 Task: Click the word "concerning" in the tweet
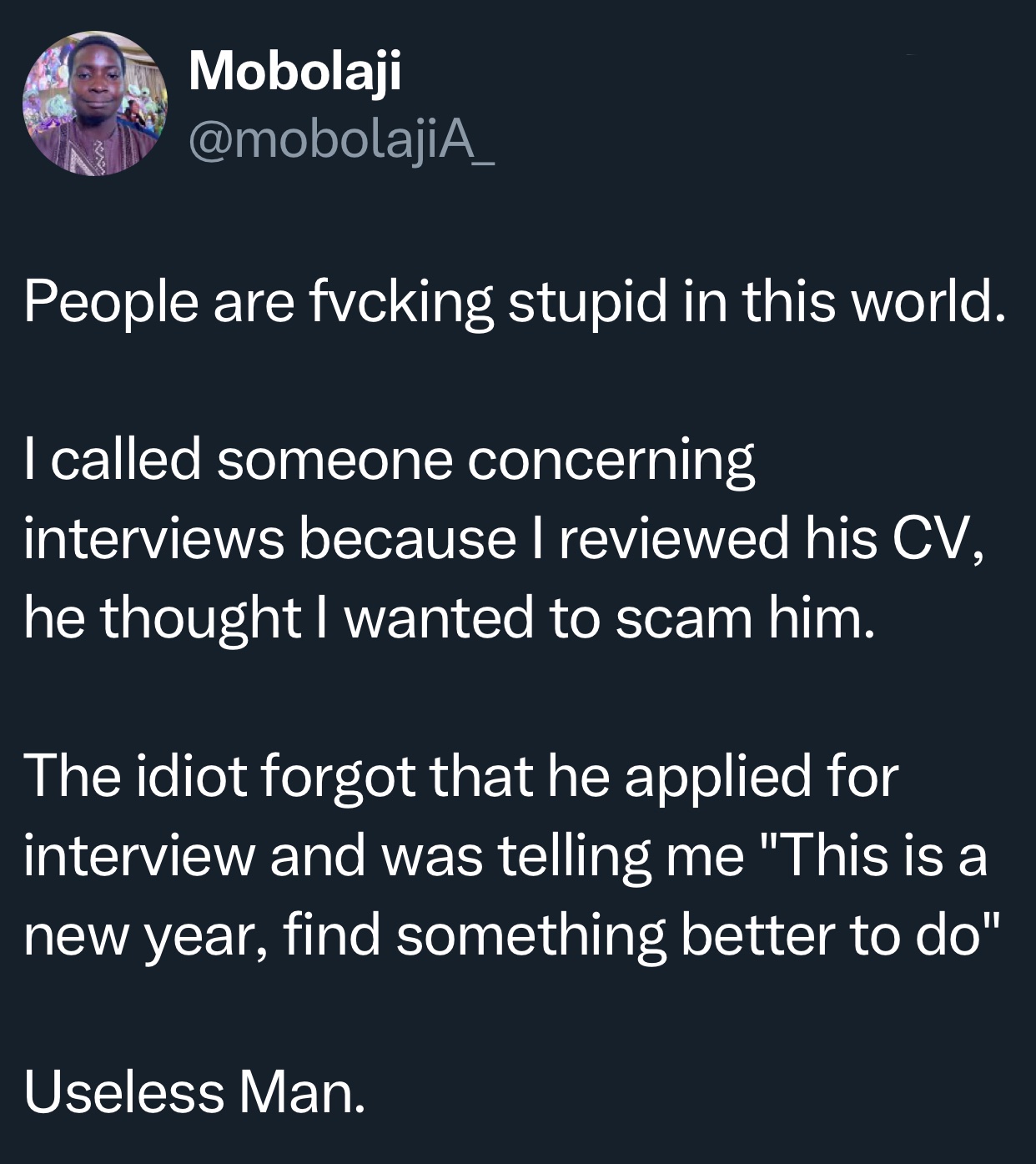pyautogui.click(x=611, y=460)
